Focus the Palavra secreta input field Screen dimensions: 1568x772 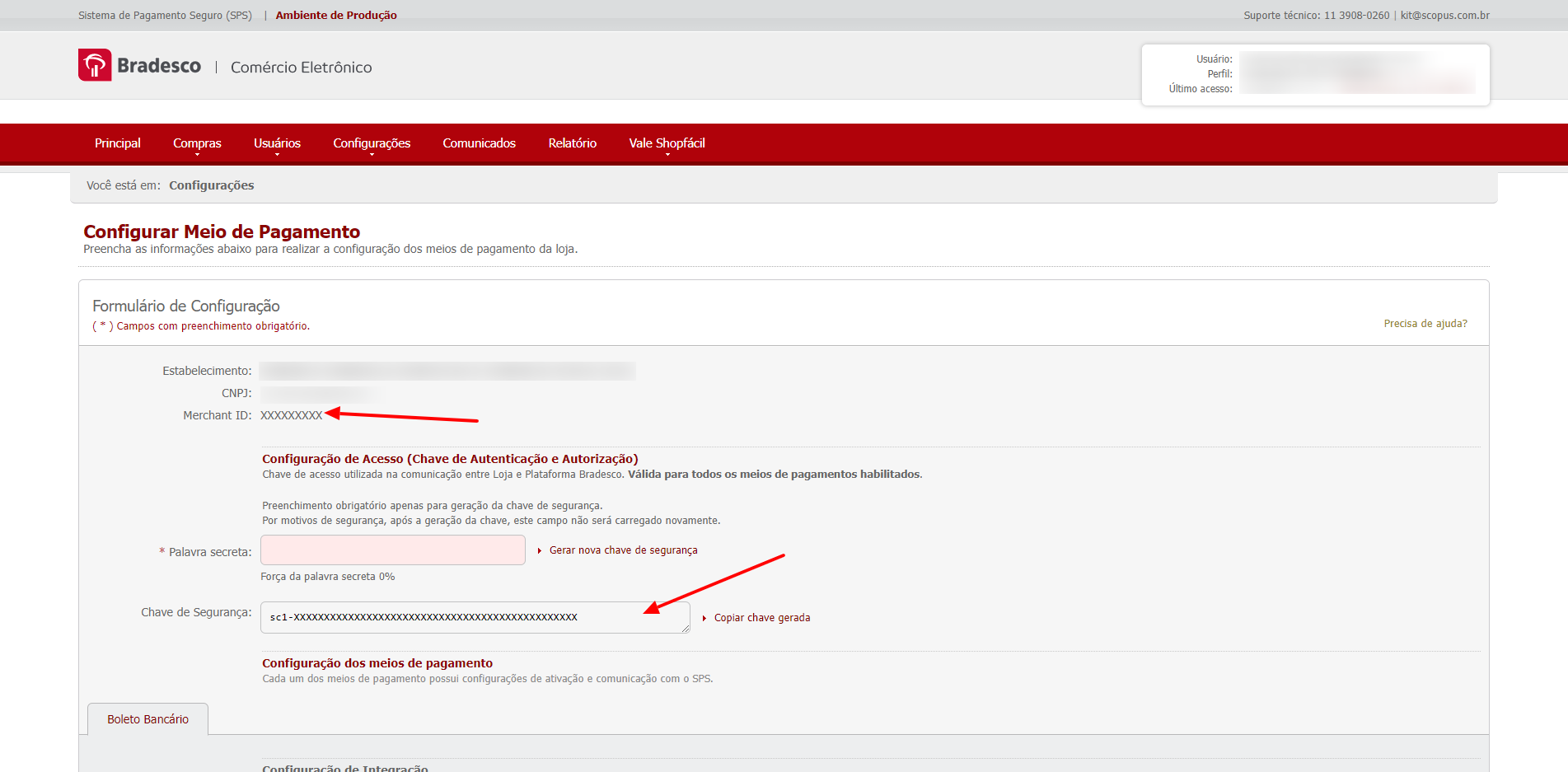point(393,550)
